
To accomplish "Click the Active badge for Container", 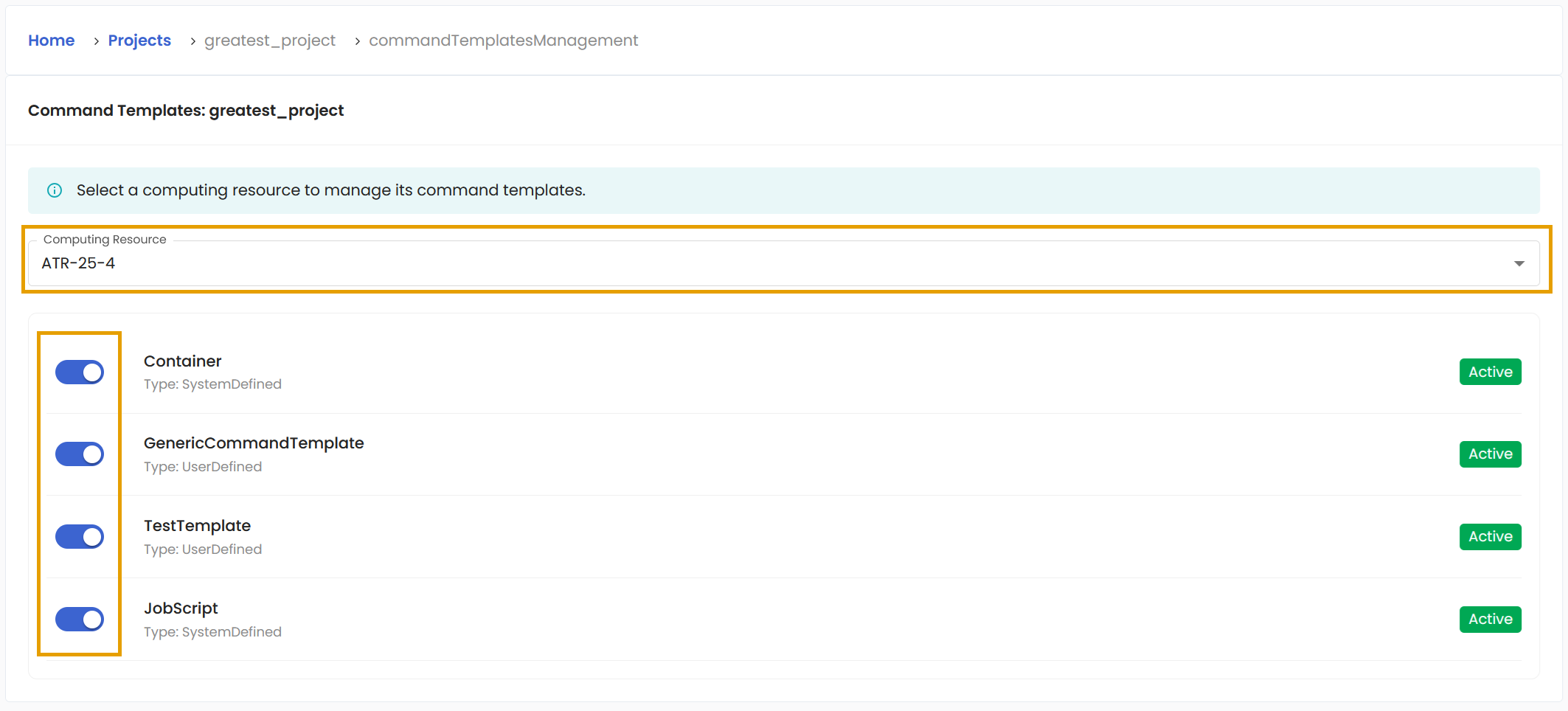I will 1491,372.
